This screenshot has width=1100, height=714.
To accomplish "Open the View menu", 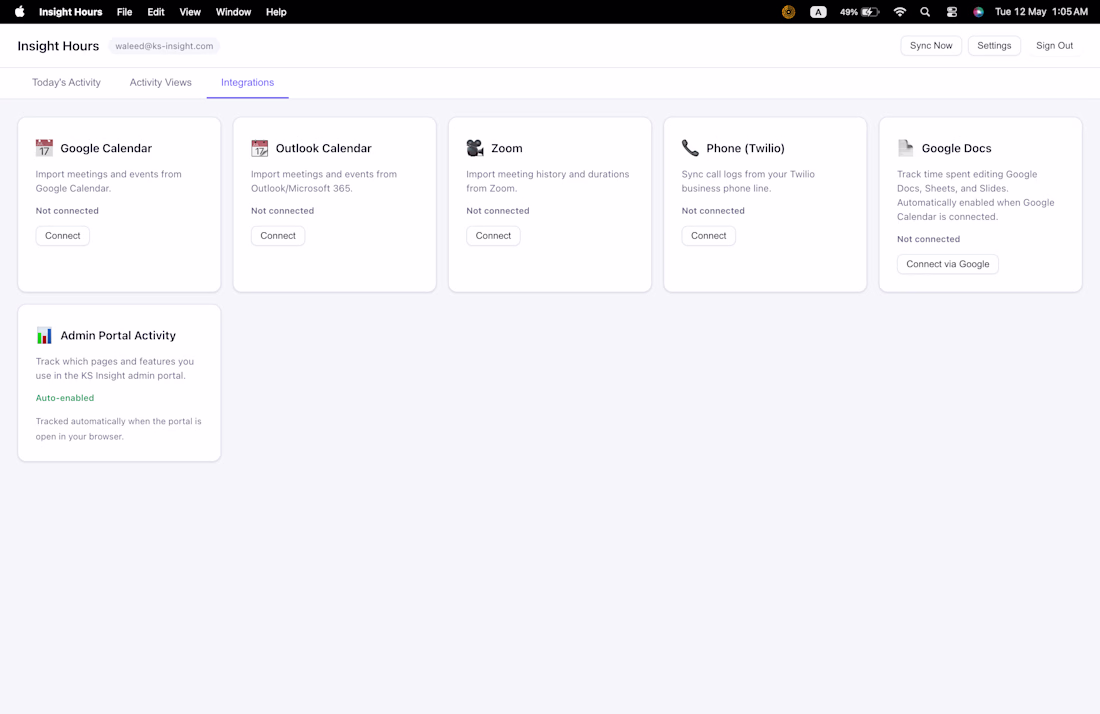I will point(190,12).
